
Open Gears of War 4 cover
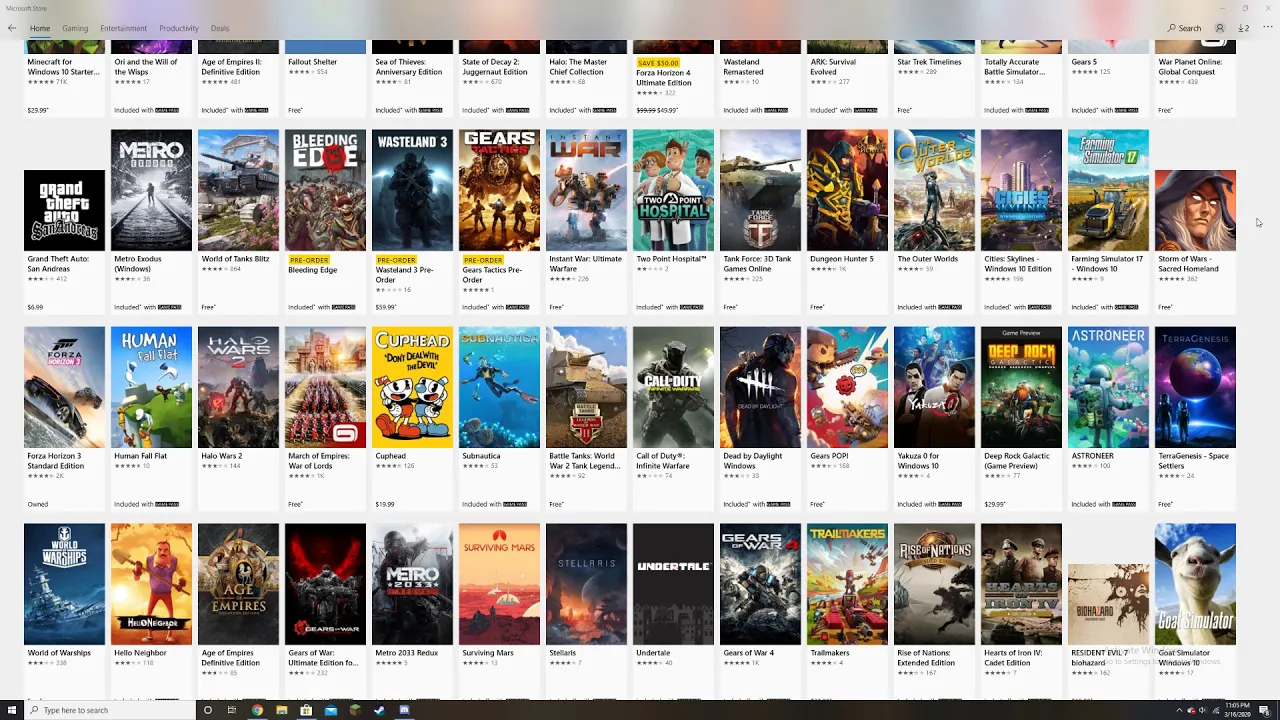(760, 584)
